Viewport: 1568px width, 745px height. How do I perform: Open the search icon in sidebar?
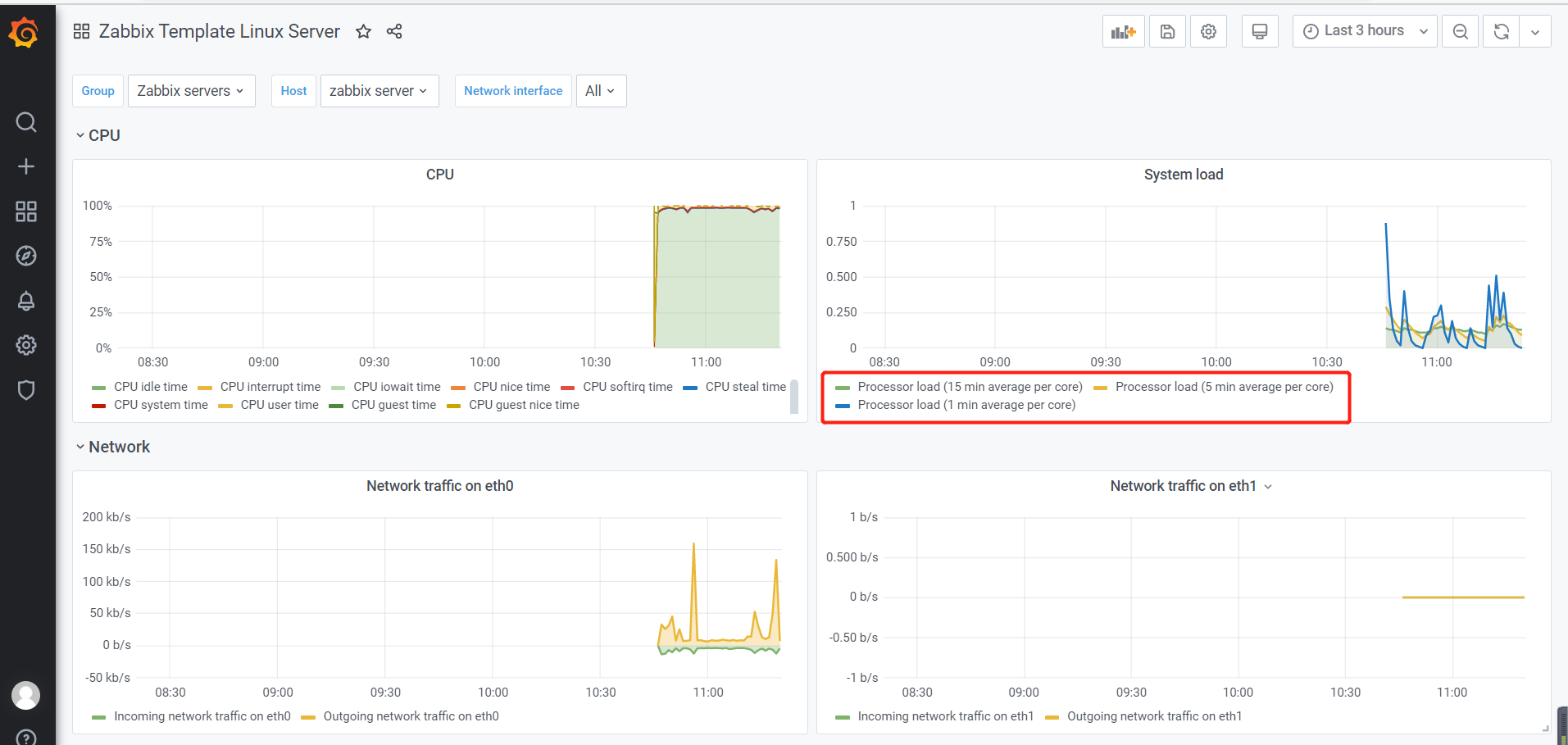(26, 122)
